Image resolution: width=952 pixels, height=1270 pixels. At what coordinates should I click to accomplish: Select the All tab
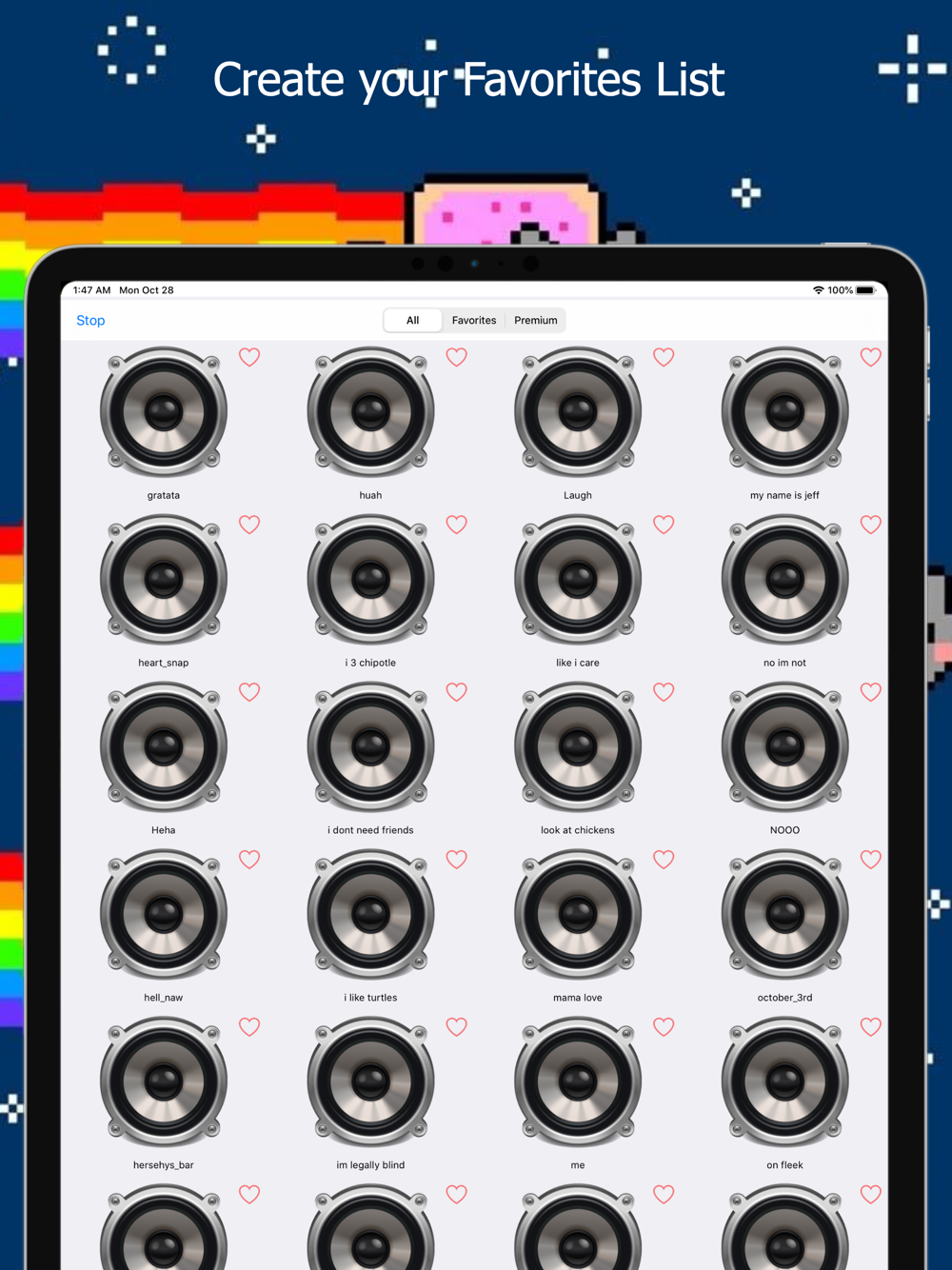point(413,321)
